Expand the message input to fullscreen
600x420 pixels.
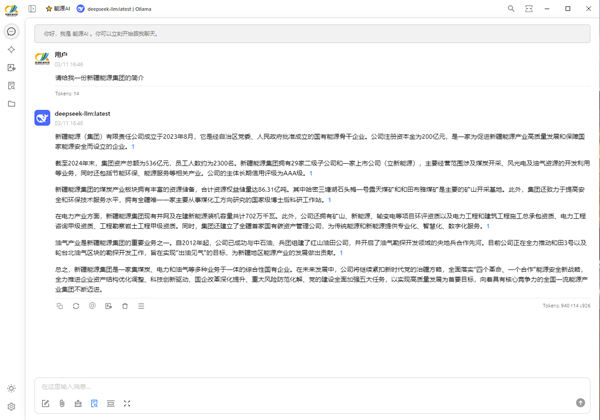(x=127, y=403)
